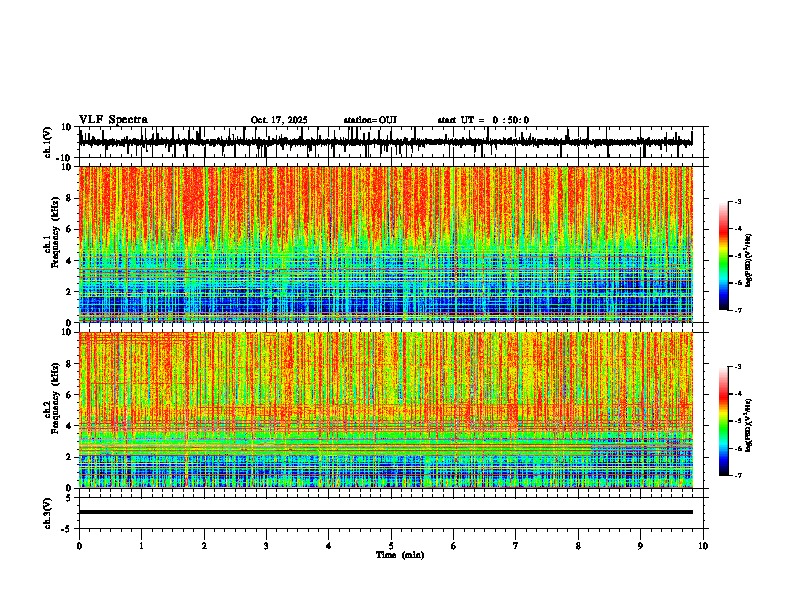Click time axis tick label "5"
The height and width of the screenshot is (612, 792).
coord(391,546)
